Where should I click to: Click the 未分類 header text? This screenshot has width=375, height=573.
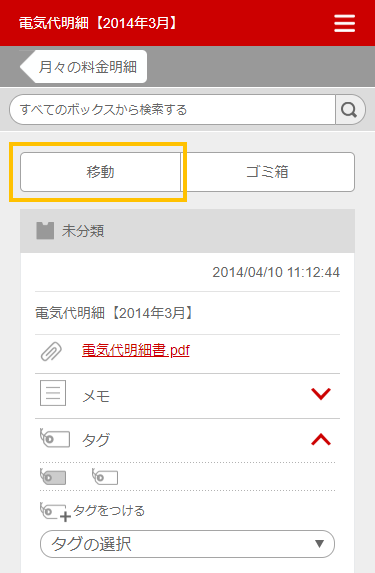(83, 231)
